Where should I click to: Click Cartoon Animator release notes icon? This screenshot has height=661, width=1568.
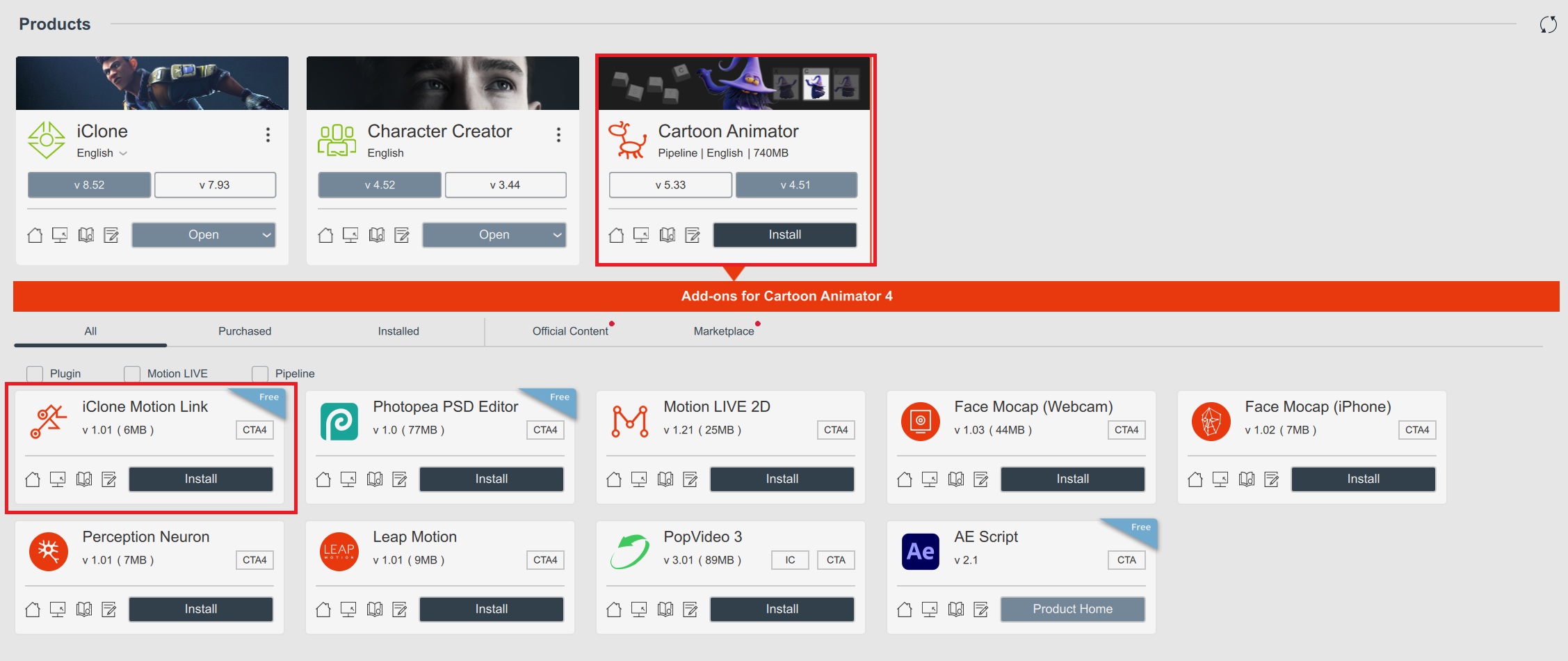(x=693, y=235)
